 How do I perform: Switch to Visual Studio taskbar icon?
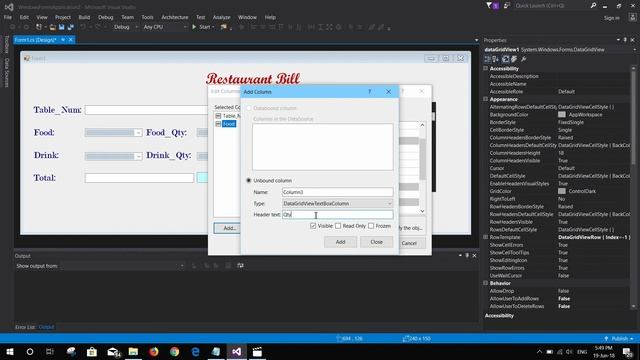click(x=236, y=351)
